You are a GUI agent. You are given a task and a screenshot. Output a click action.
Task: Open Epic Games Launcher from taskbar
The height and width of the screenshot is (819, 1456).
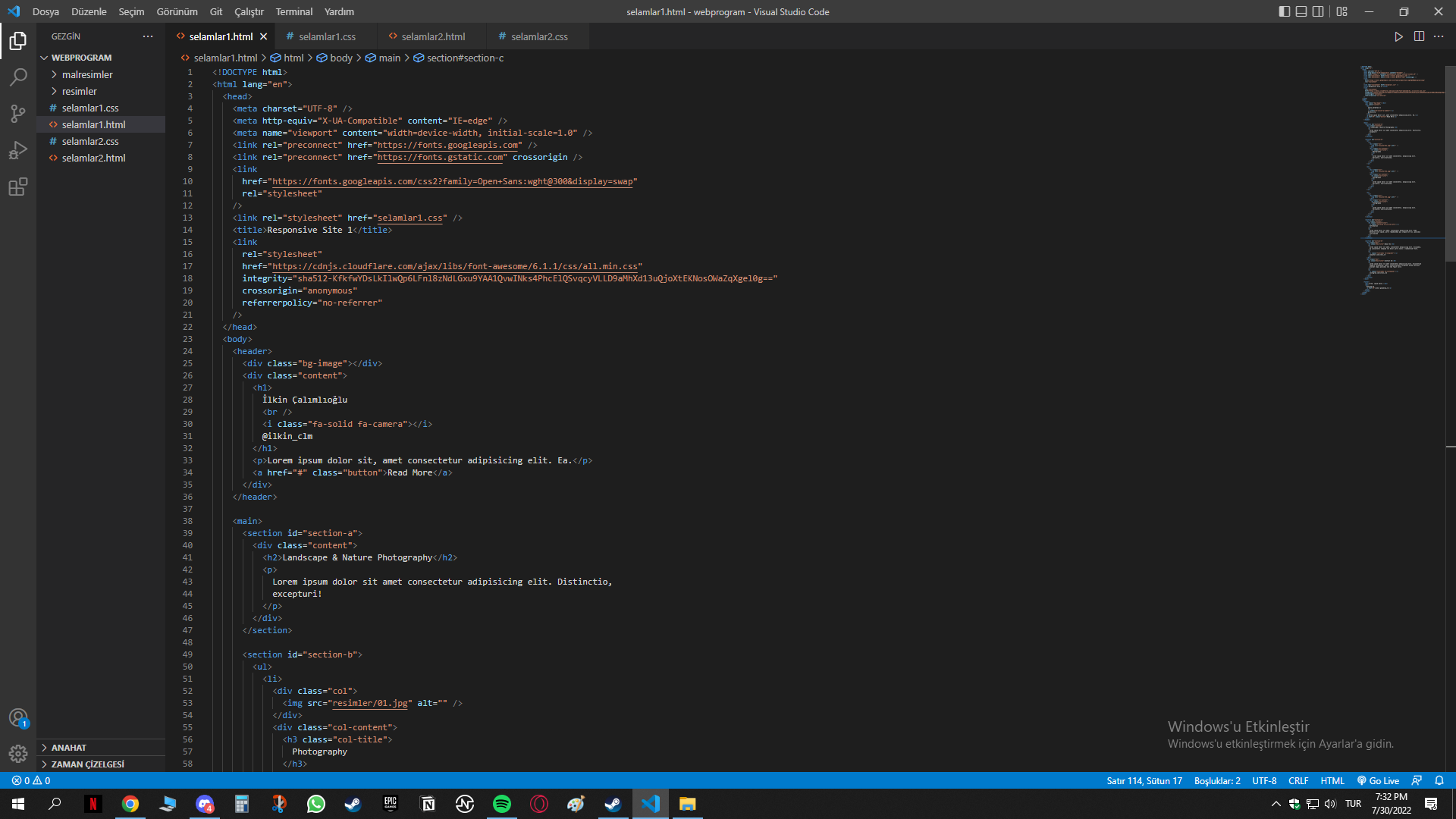coord(391,804)
